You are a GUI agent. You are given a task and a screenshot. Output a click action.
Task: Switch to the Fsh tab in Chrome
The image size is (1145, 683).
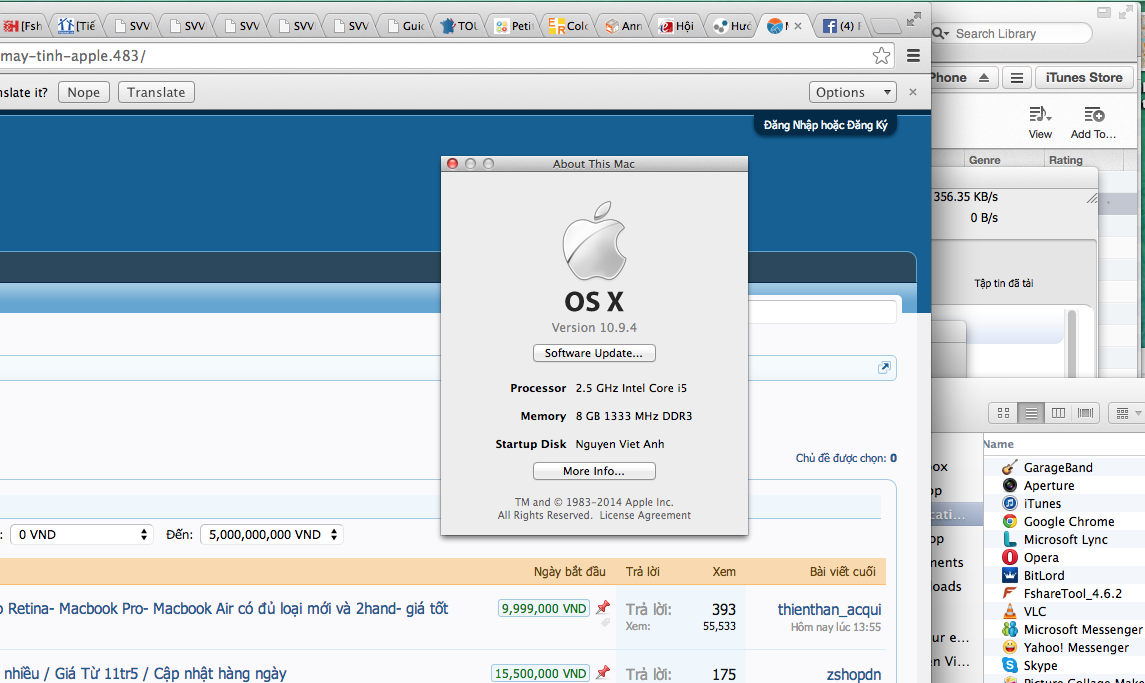[22, 26]
